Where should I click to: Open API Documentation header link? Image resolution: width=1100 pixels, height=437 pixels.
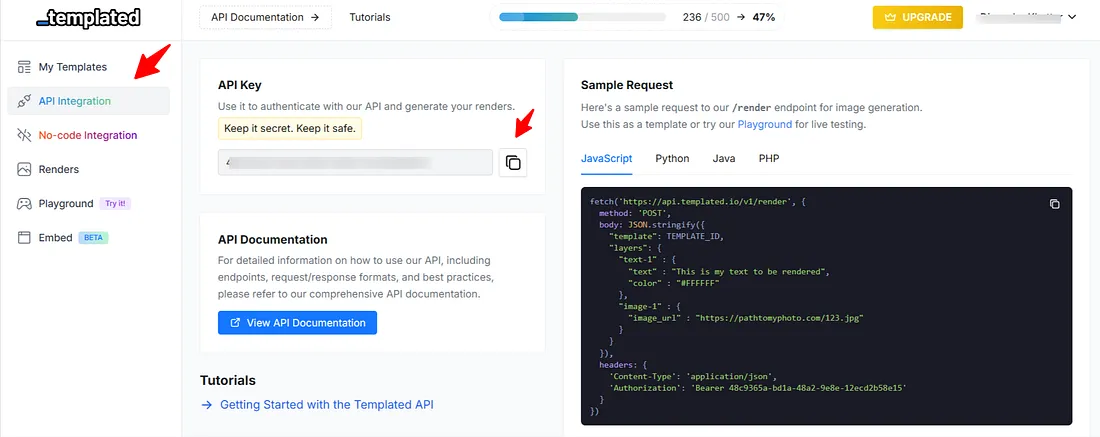(265, 18)
